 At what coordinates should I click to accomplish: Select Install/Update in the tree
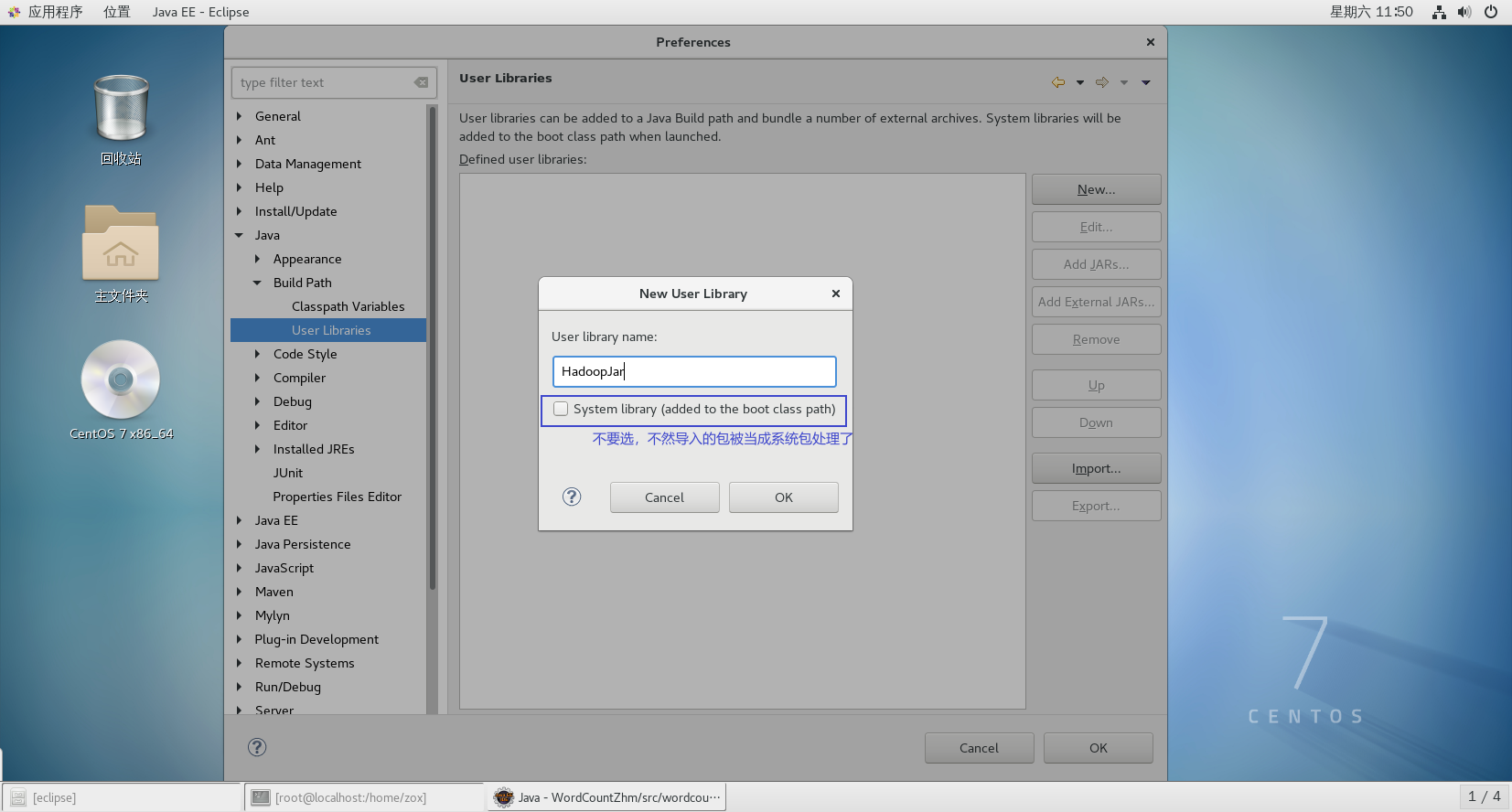(296, 211)
